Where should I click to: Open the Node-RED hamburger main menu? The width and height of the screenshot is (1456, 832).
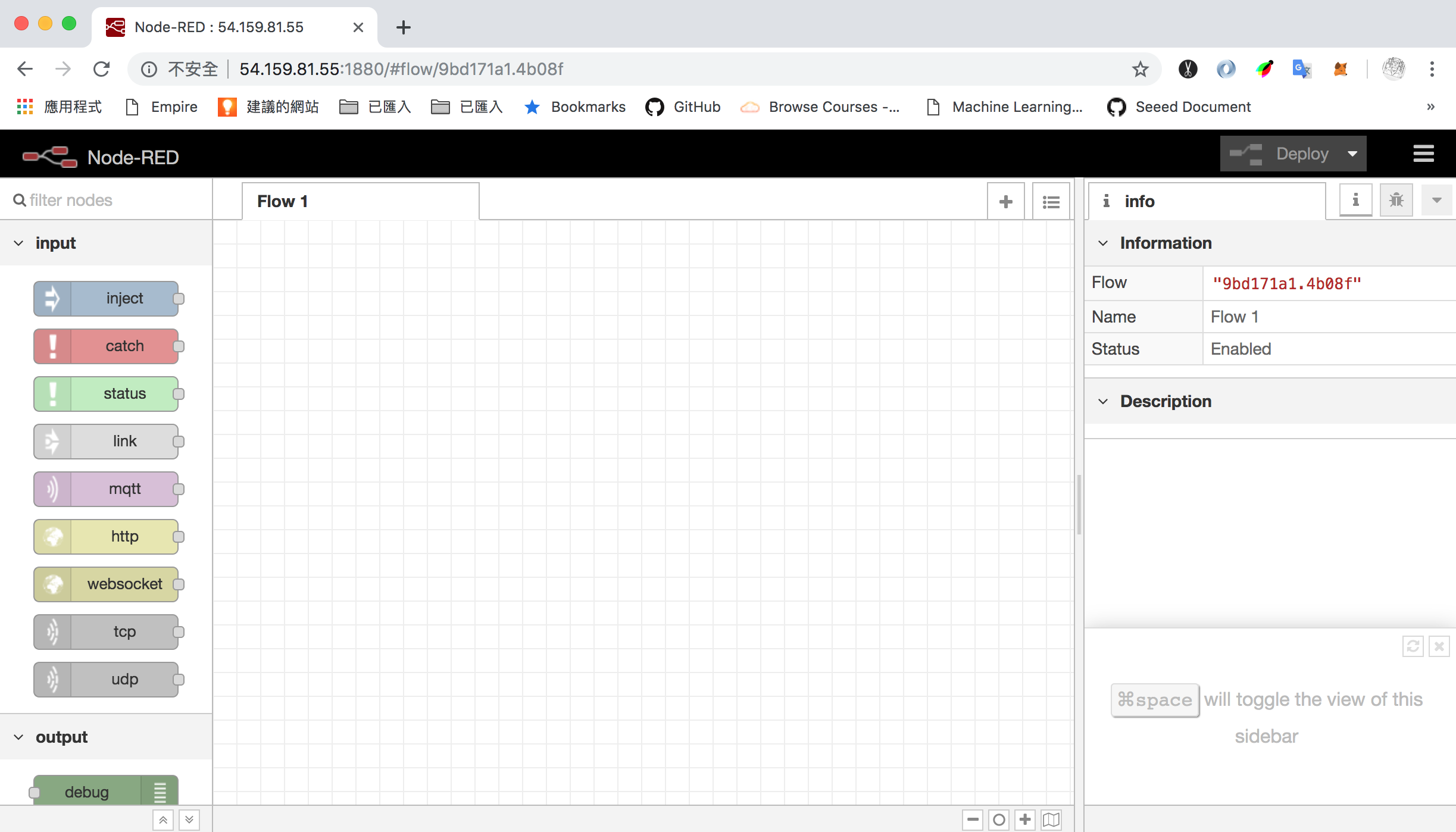tap(1423, 154)
